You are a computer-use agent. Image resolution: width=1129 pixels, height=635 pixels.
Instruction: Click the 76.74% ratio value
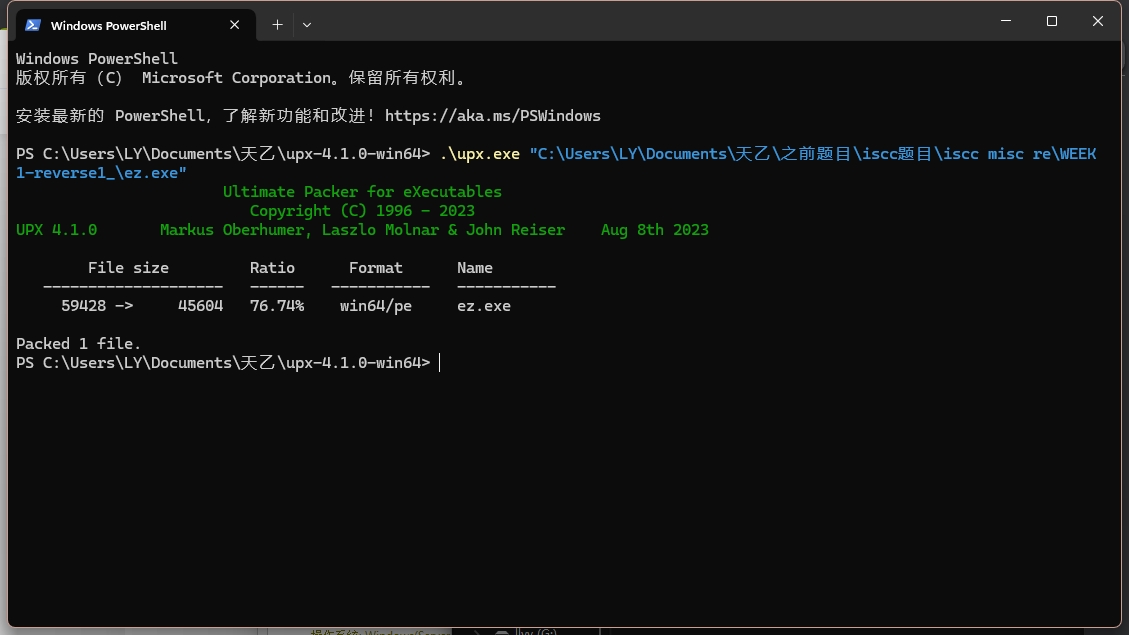[276, 306]
